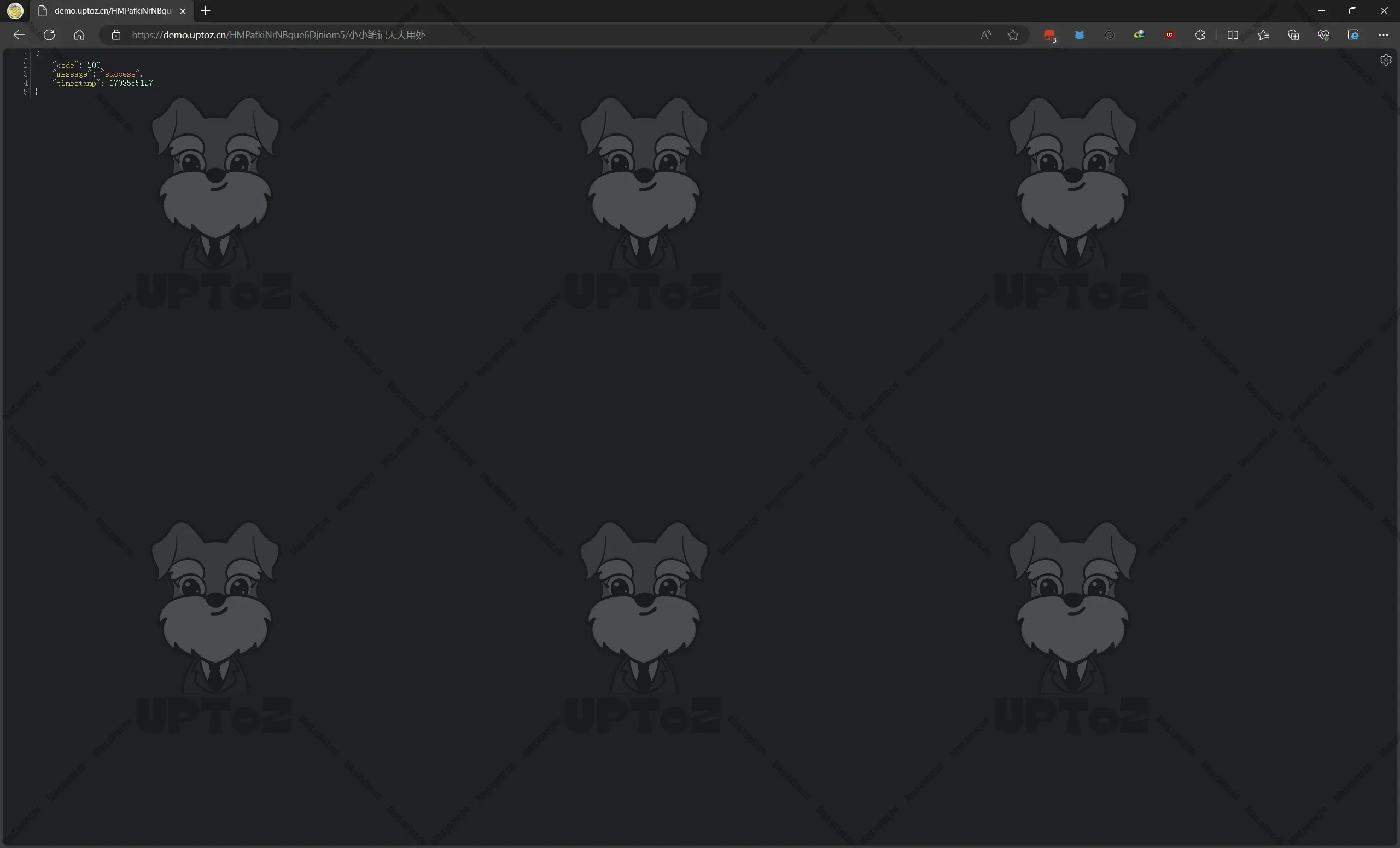This screenshot has width=1400, height=848.
Task: Reload the current page
Action: pyautogui.click(x=49, y=34)
